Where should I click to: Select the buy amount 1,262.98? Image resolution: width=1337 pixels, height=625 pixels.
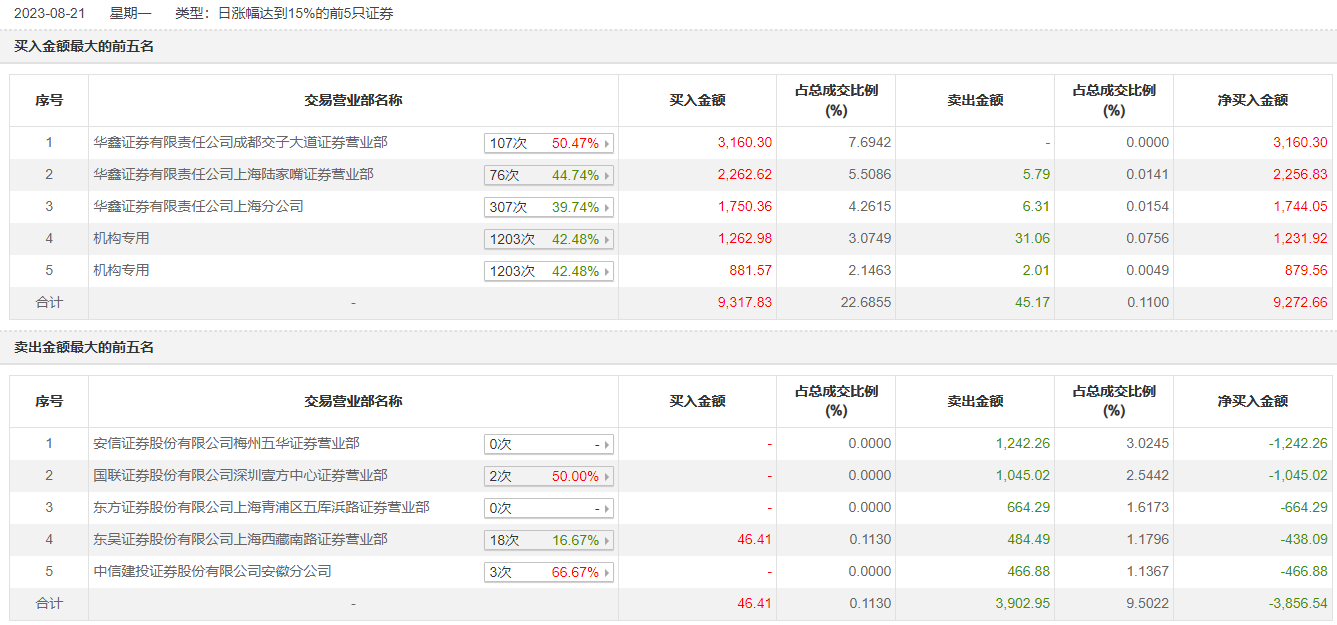click(x=744, y=239)
